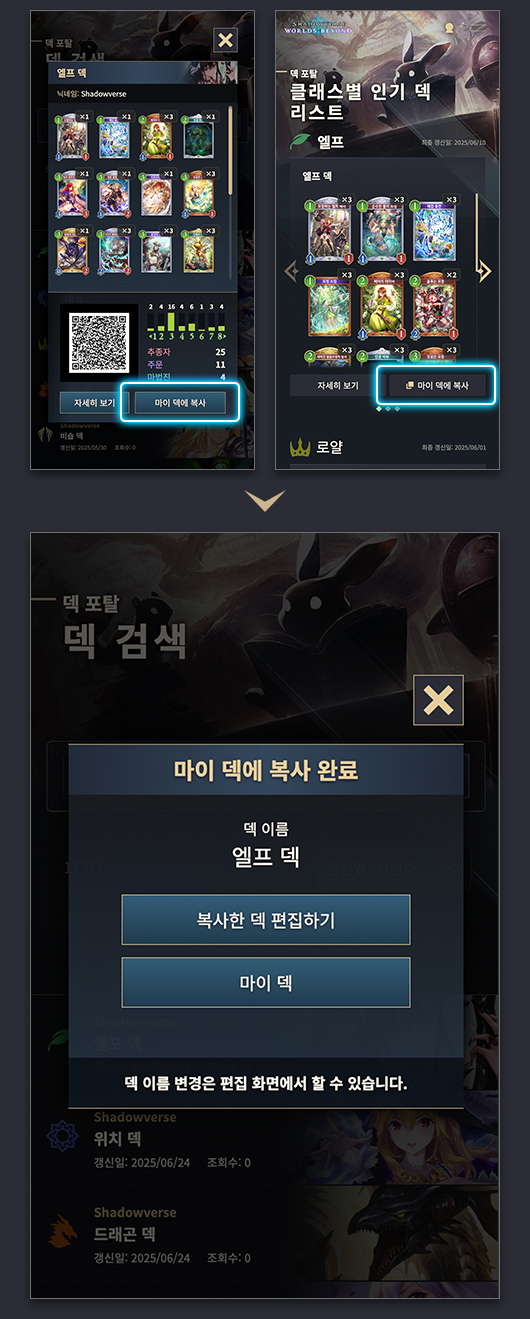Click 자세히 보기 under the popular 엘프 덱
This screenshot has width=530, height=1319.
tap(330, 385)
